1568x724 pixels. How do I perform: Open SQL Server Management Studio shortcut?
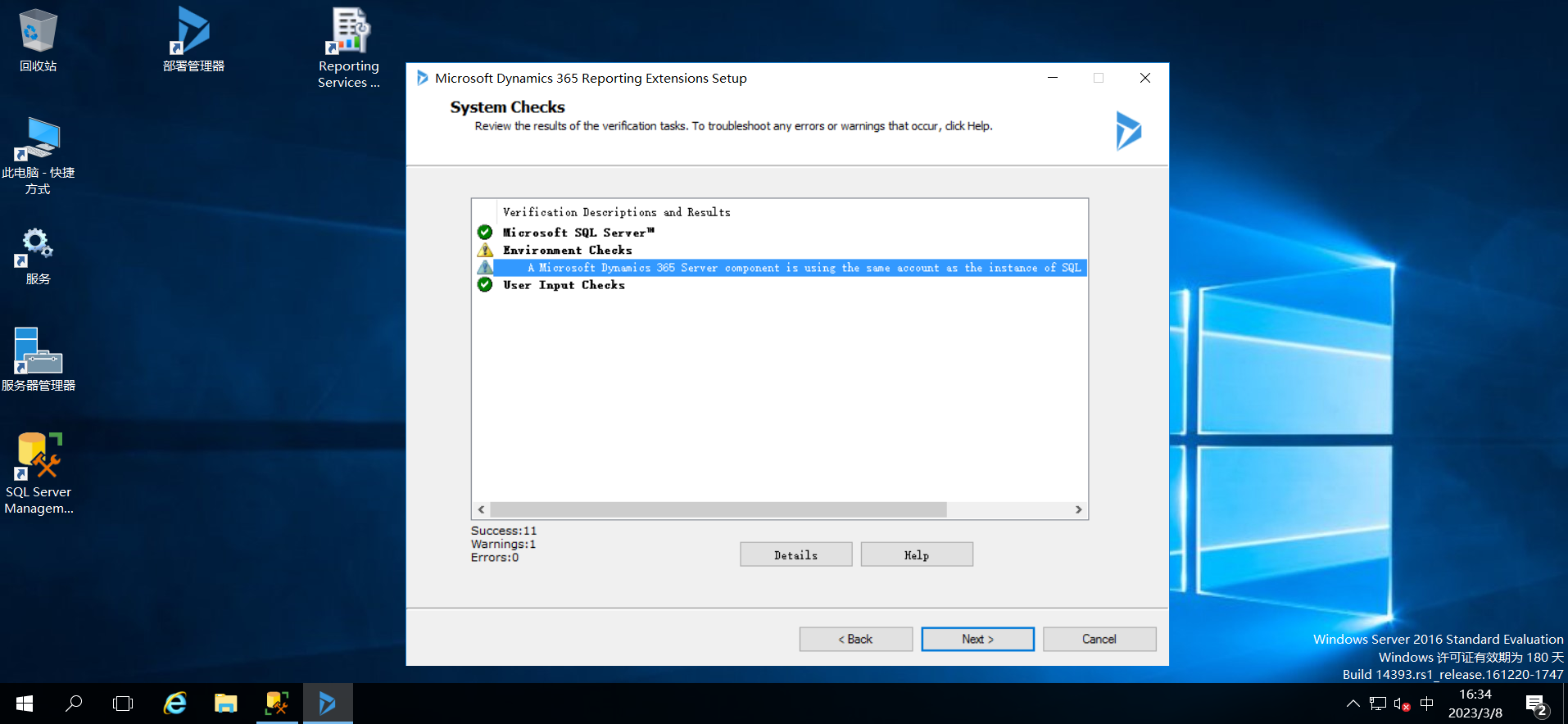(38, 473)
